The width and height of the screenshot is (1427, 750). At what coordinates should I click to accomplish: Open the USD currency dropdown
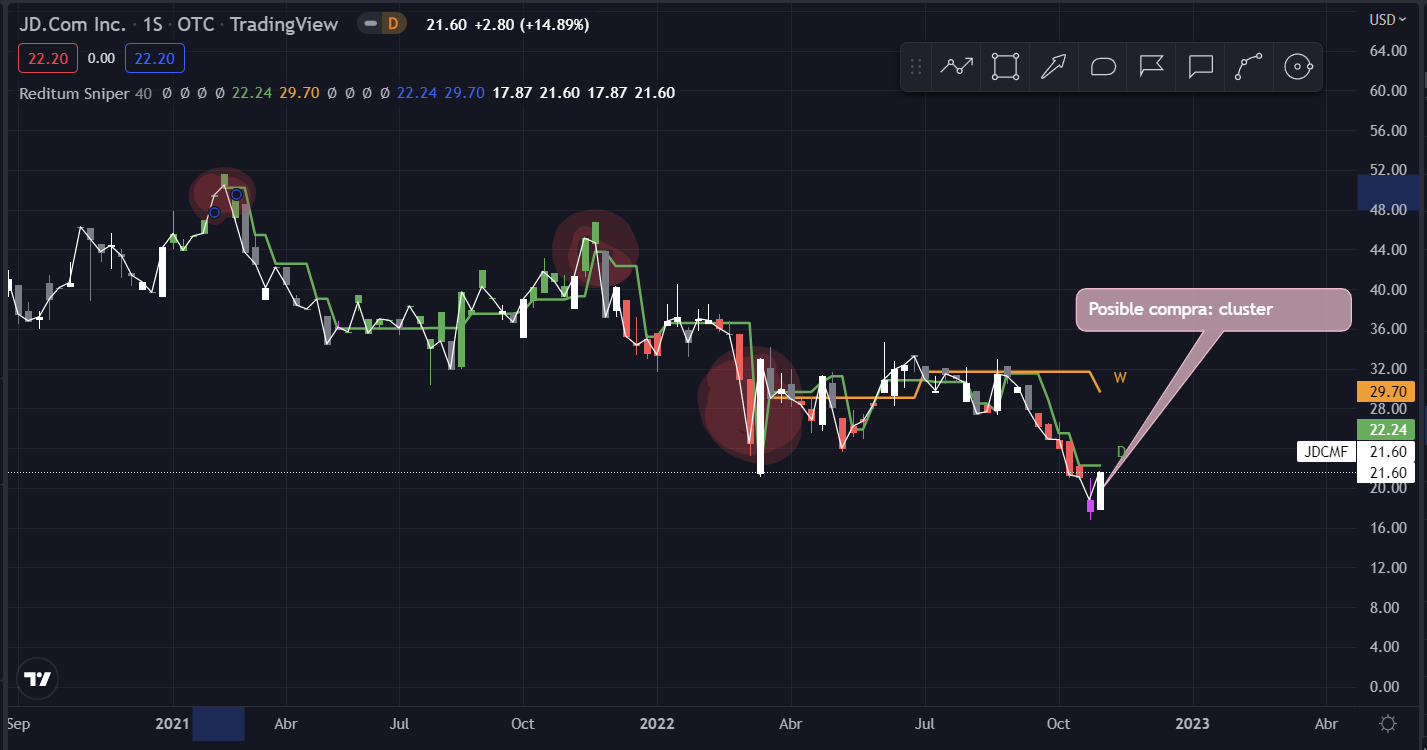[x=1389, y=19]
